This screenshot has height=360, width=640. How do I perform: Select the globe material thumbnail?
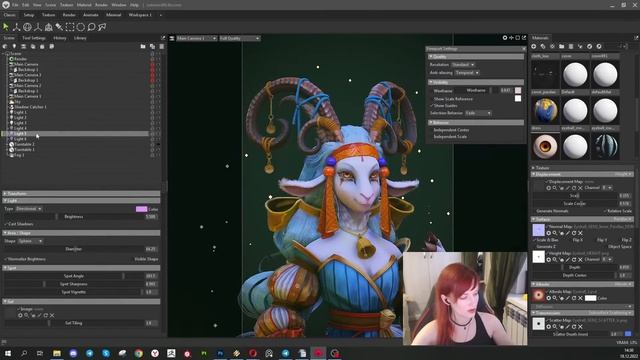545,111
